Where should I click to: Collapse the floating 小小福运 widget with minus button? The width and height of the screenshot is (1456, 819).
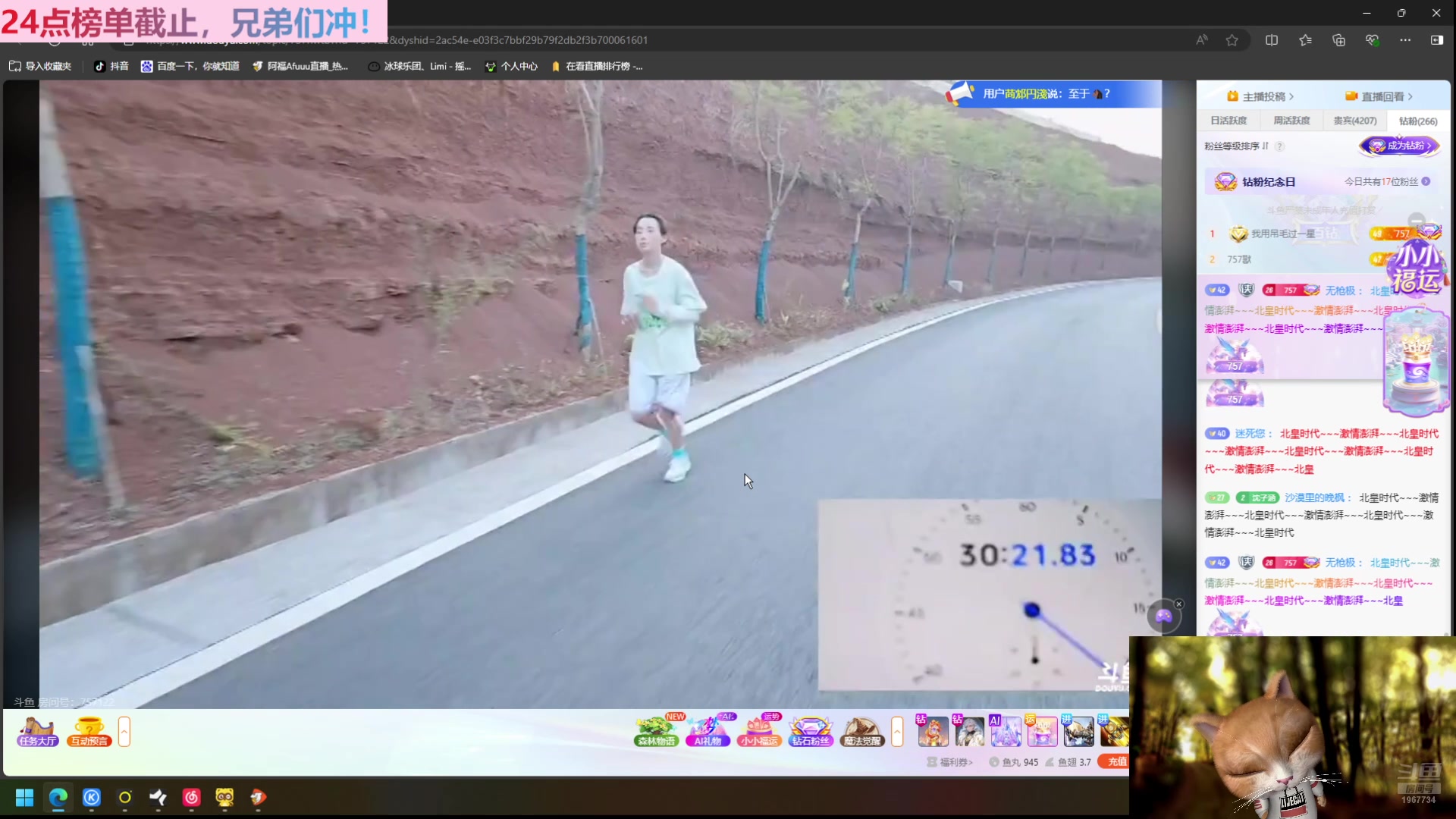coord(1417,221)
